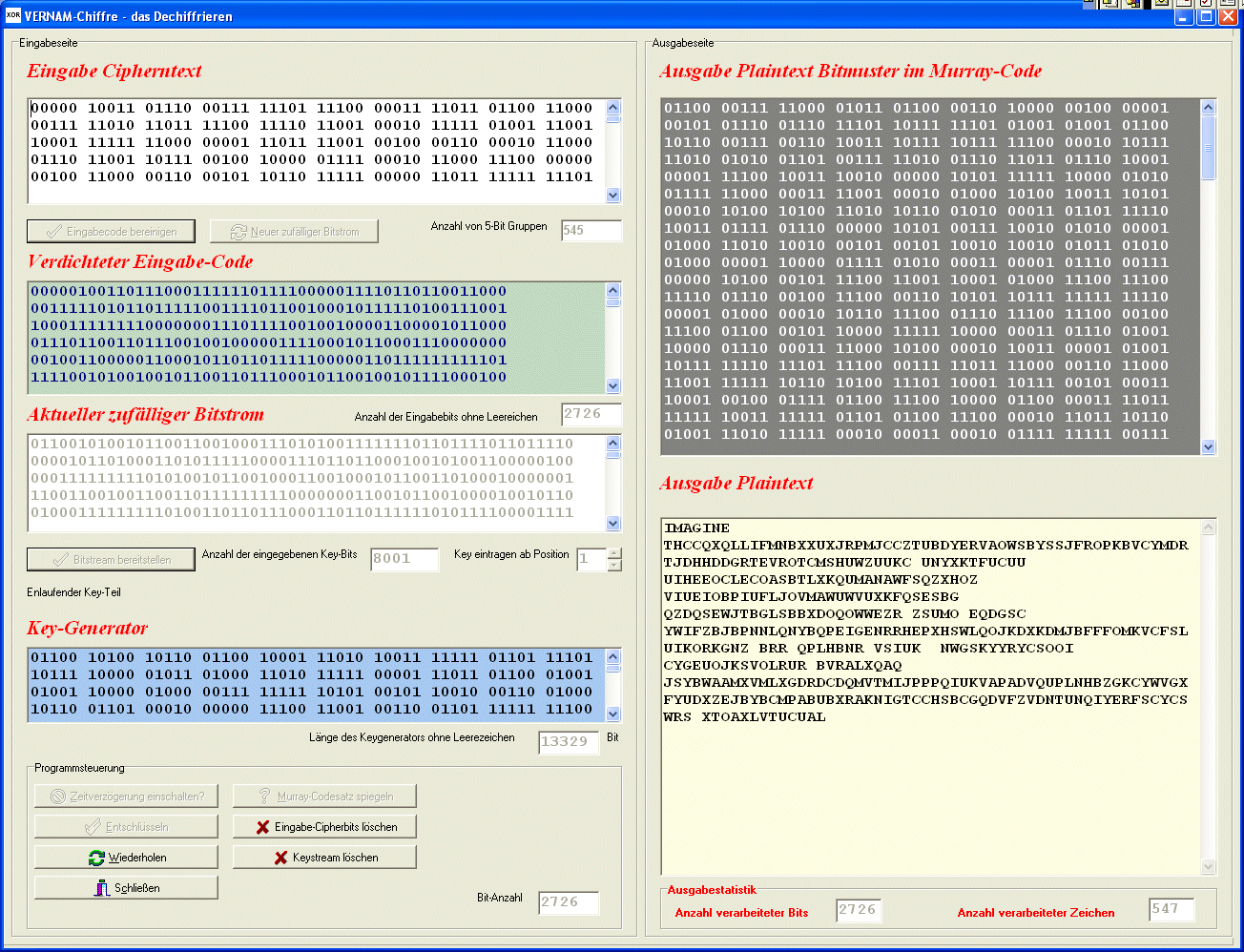Click the Schließen button
The width and height of the screenshot is (1244, 952).
(x=126, y=888)
